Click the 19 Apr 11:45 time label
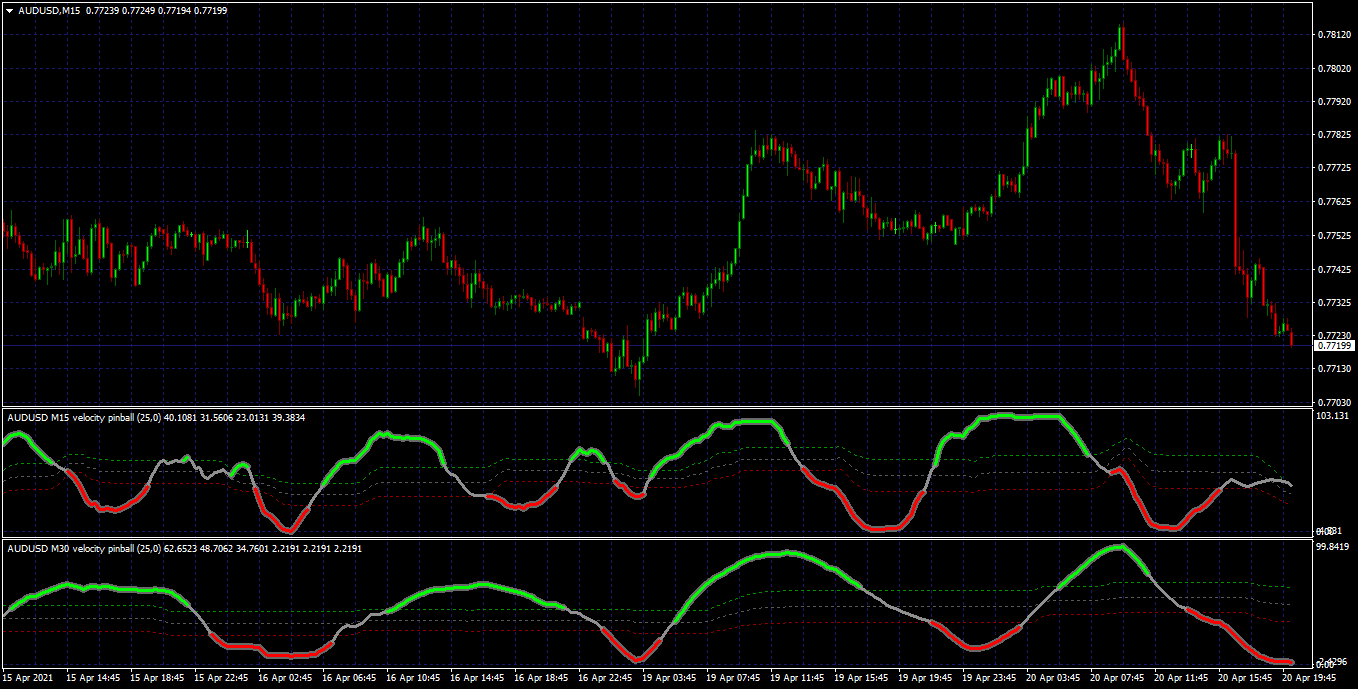 pyautogui.click(x=797, y=677)
